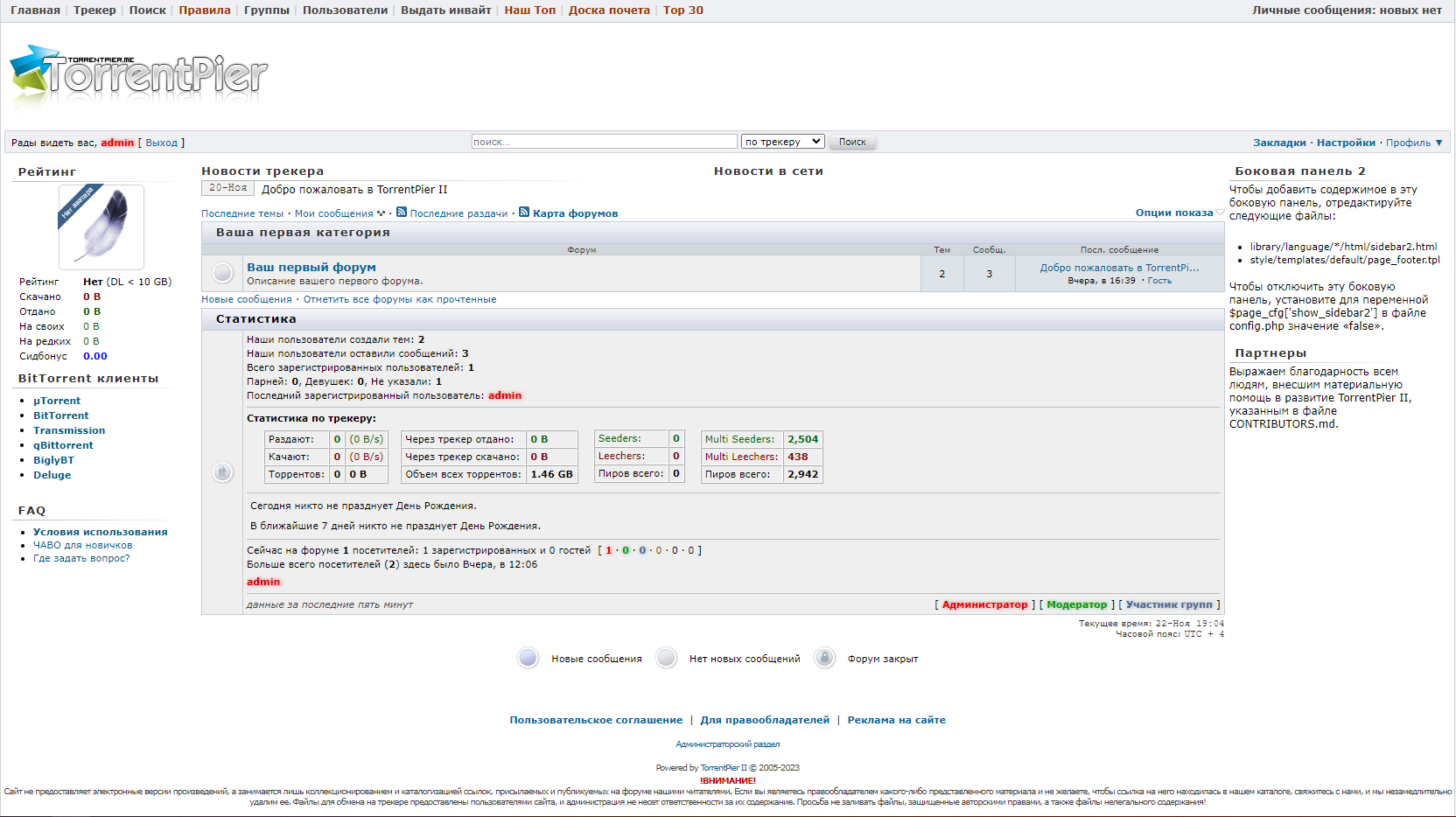1456x817 pixels.
Task: Go to Доска почета menu item
Action: [x=609, y=10]
